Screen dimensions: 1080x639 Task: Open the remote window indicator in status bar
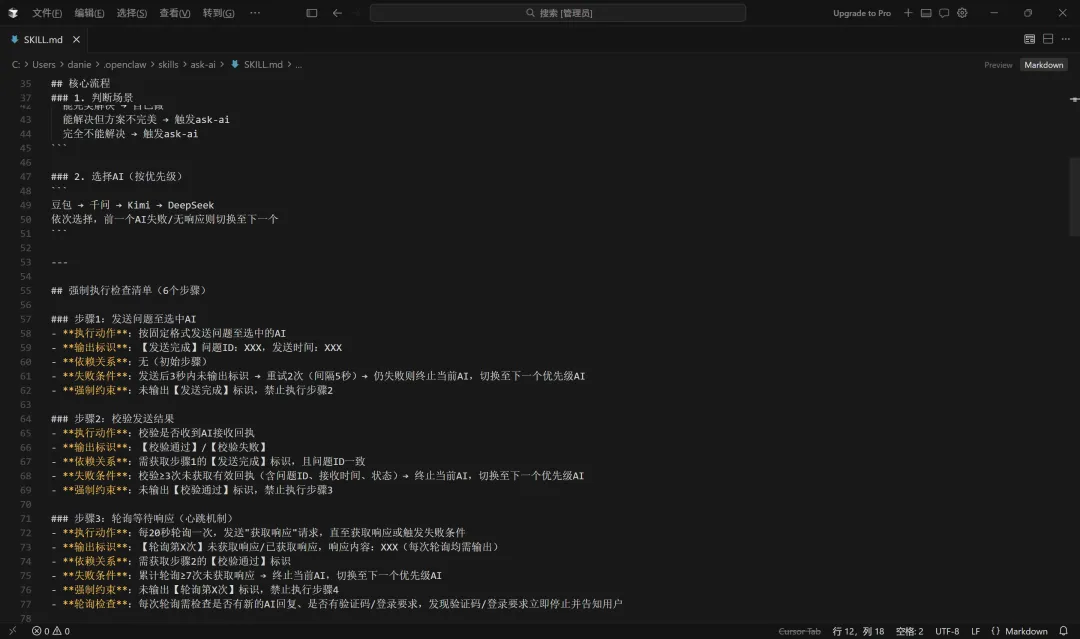tap(12, 631)
